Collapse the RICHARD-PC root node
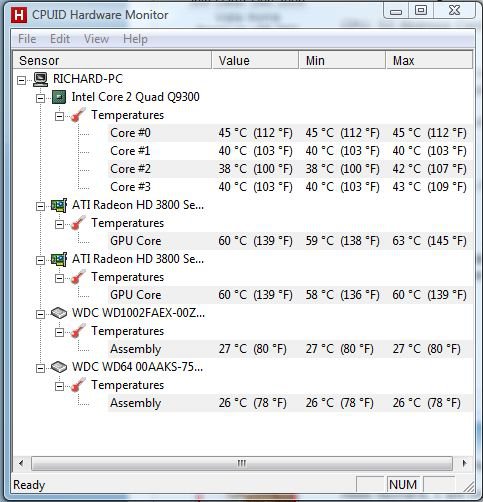 click(x=21, y=80)
